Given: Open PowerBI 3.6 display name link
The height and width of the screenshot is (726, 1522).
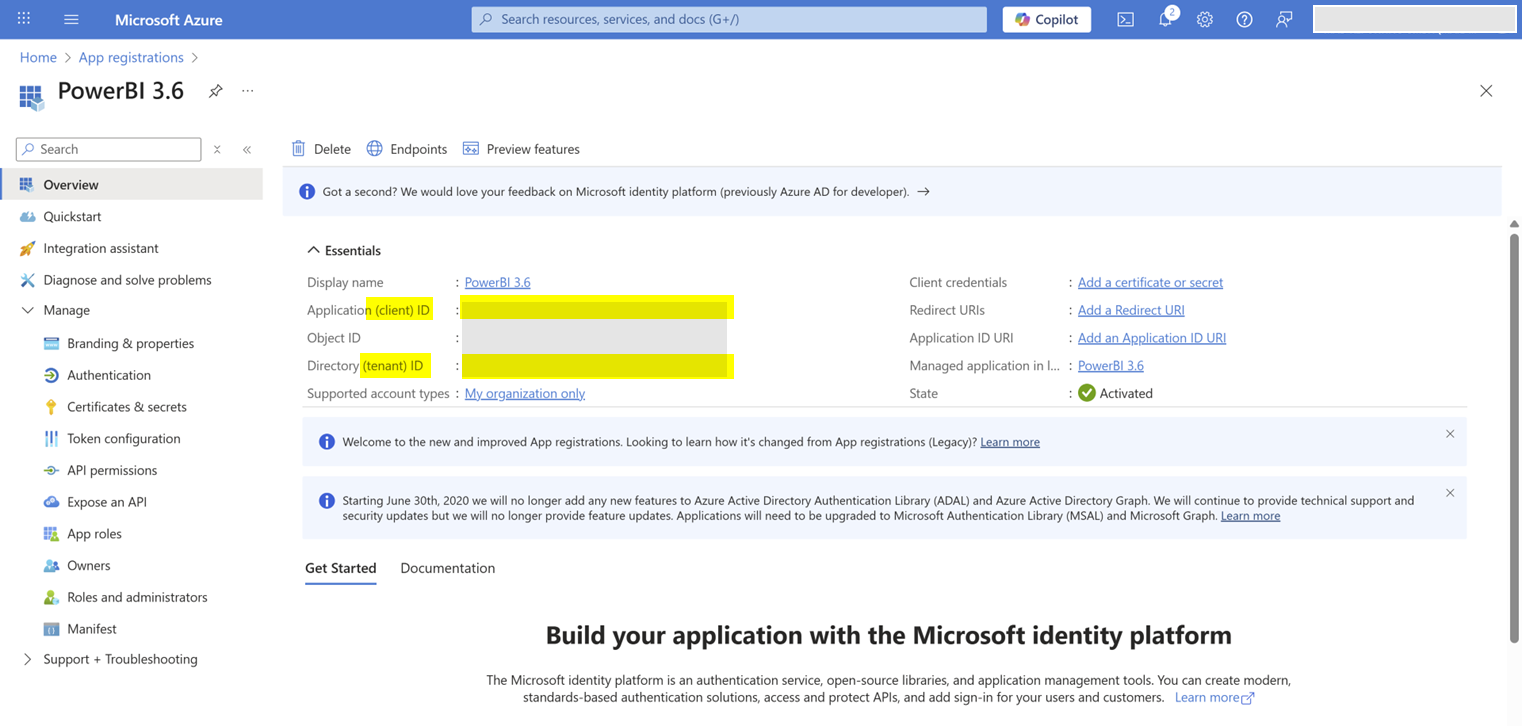Looking at the screenshot, I should tap(497, 282).
